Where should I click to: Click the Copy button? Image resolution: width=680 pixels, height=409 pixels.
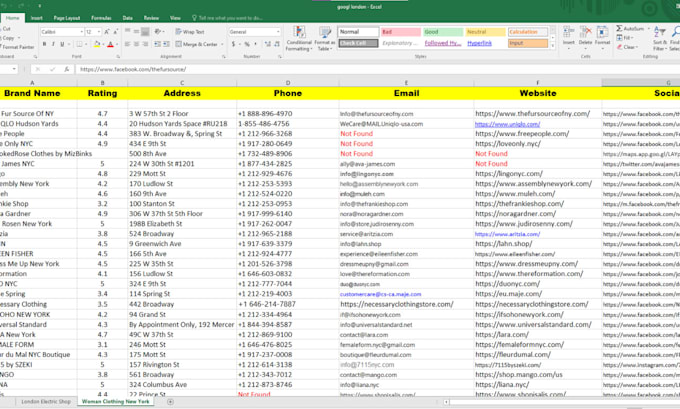click(8, 38)
